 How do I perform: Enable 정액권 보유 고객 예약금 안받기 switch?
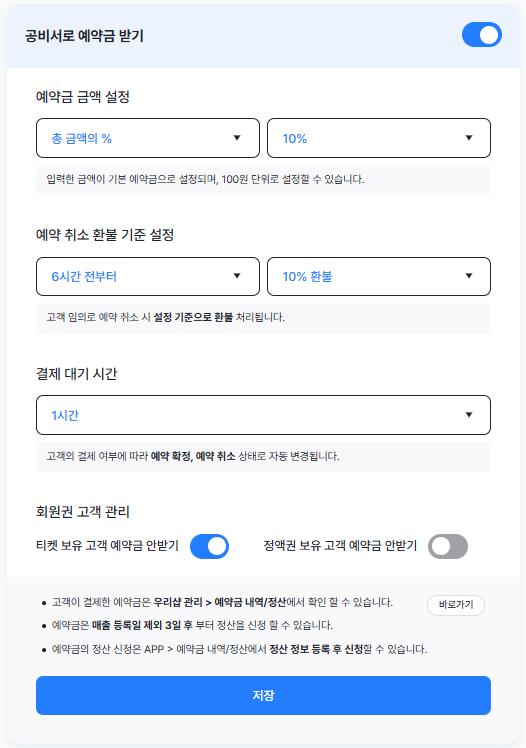point(448,546)
